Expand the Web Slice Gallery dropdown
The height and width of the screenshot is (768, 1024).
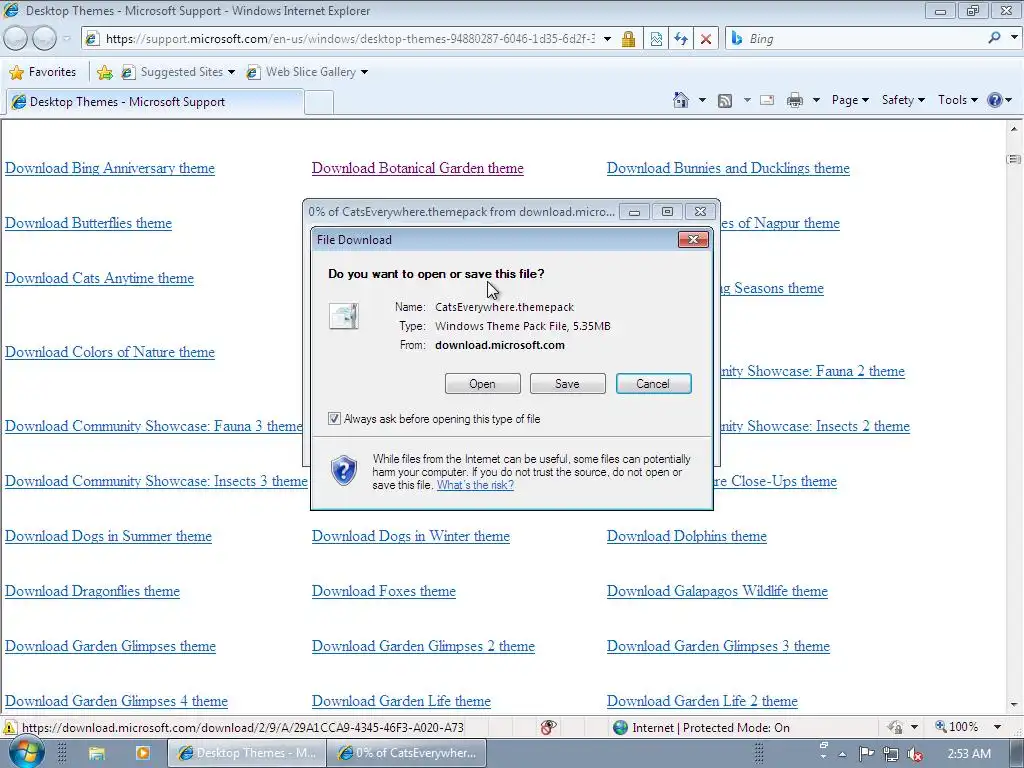tap(364, 72)
